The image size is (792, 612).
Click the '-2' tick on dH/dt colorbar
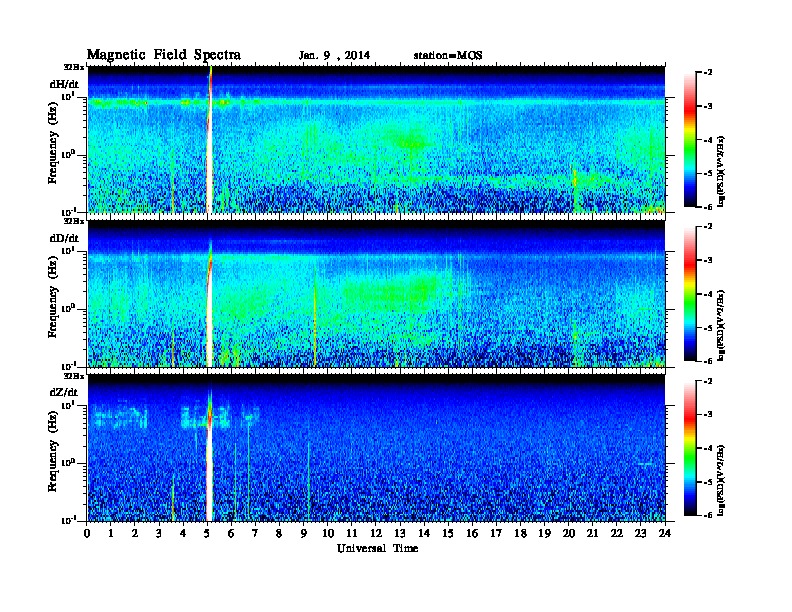point(708,73)
